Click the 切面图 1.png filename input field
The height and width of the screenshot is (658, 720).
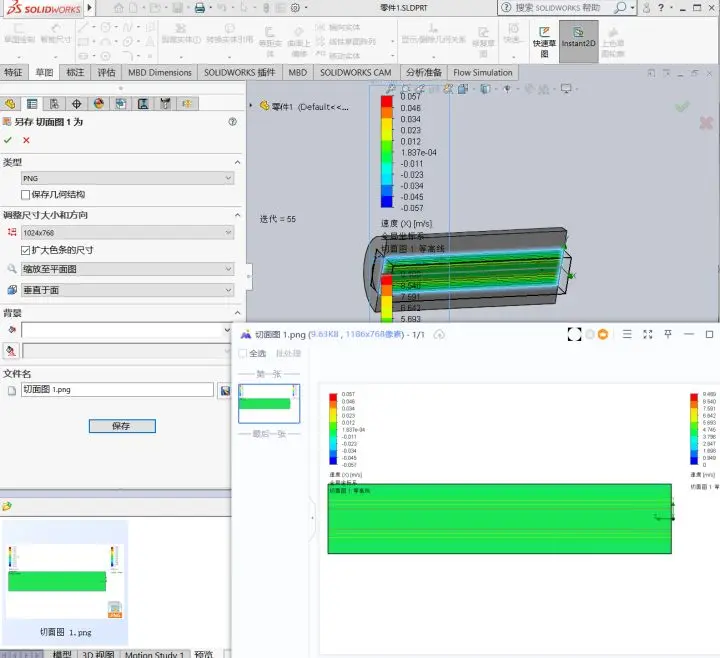(117, 390)
